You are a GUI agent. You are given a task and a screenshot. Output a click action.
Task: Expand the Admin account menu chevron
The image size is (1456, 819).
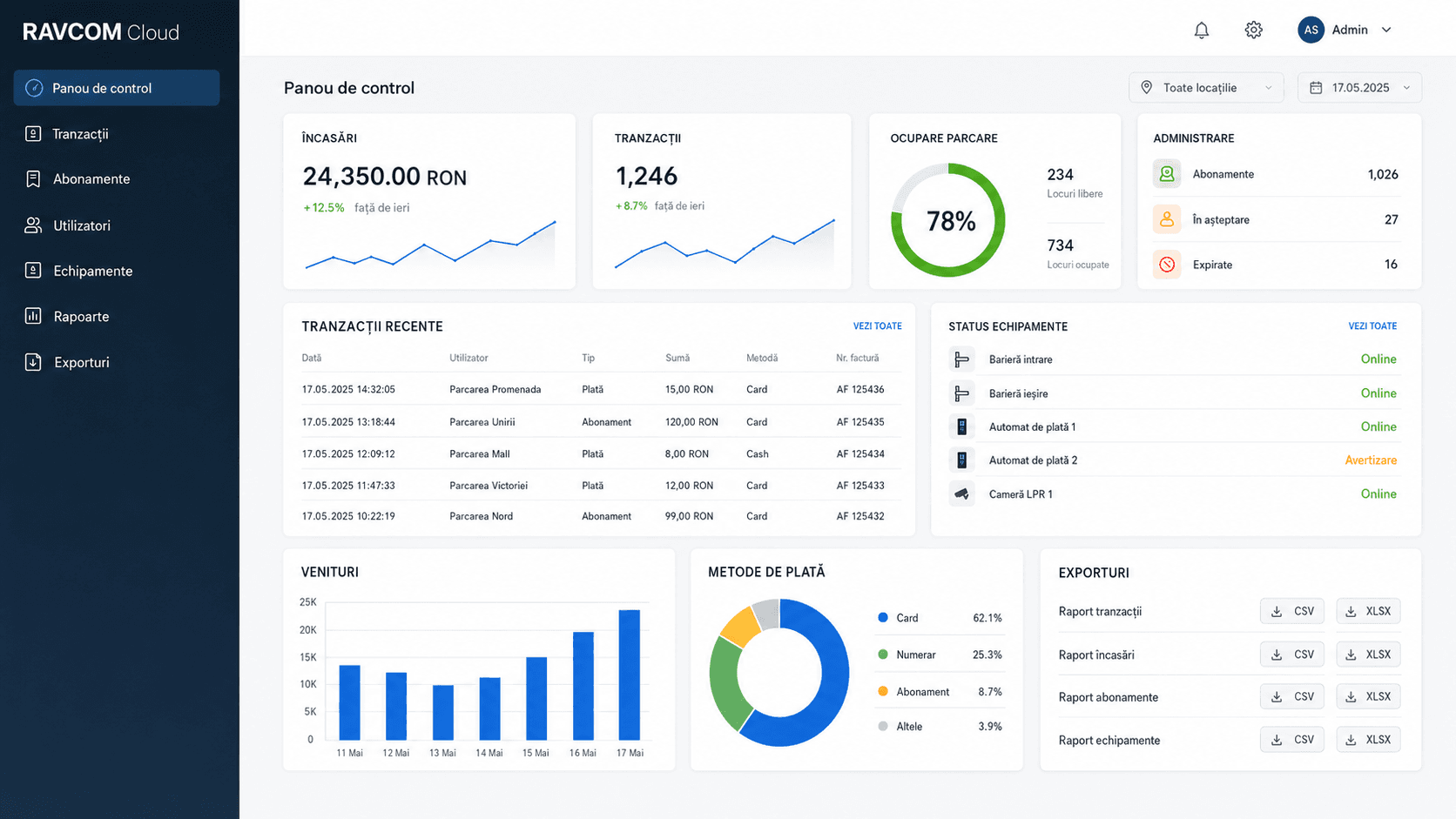point(1386,30)
